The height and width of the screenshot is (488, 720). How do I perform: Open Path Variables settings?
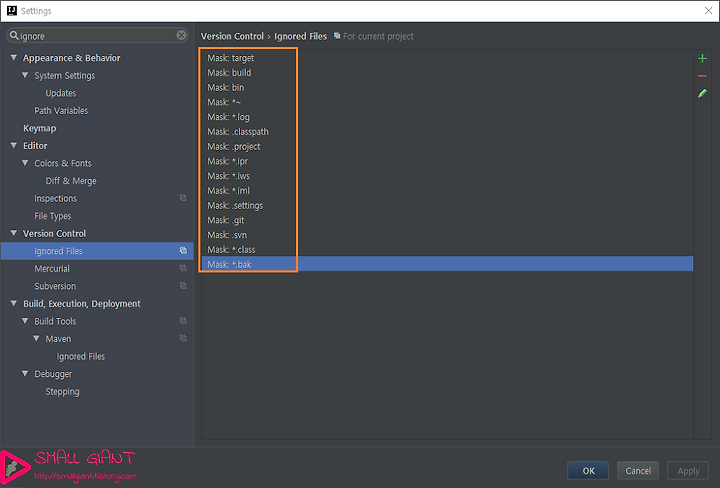[x=61, y=111]
